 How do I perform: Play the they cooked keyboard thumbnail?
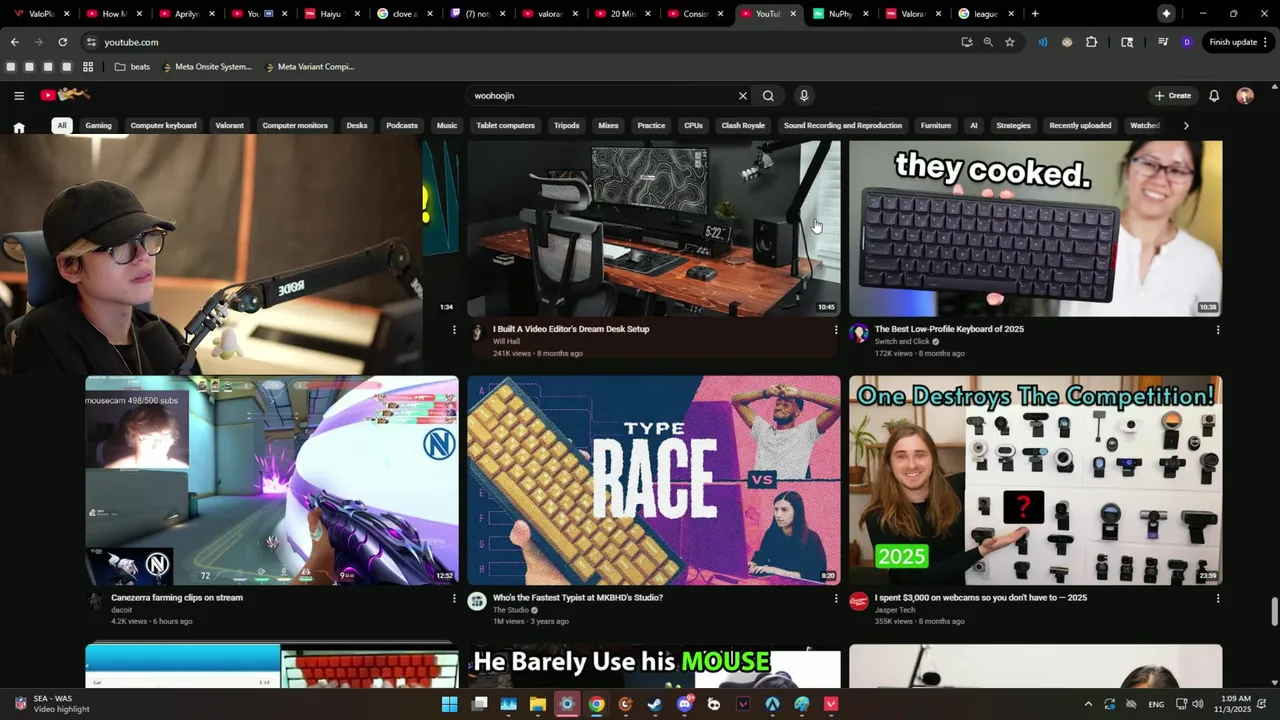pos(1035,228)
